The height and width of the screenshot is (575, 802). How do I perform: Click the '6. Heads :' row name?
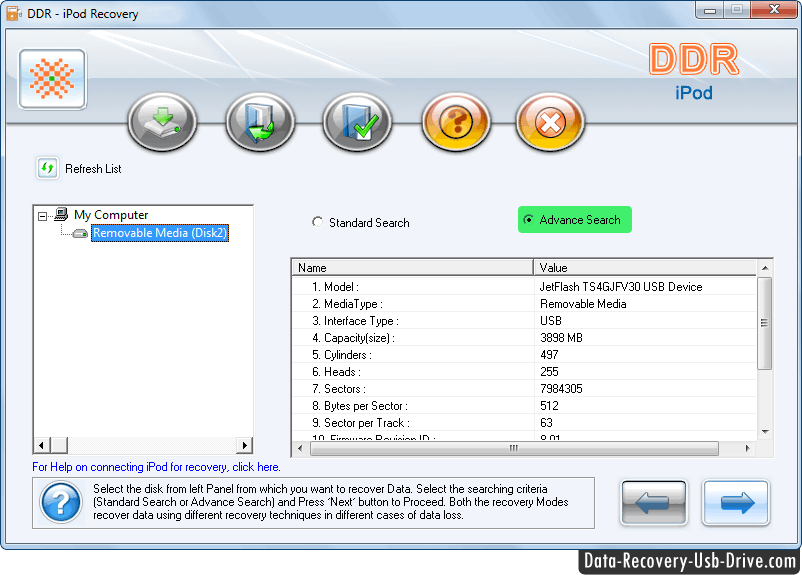click(336, 371)
